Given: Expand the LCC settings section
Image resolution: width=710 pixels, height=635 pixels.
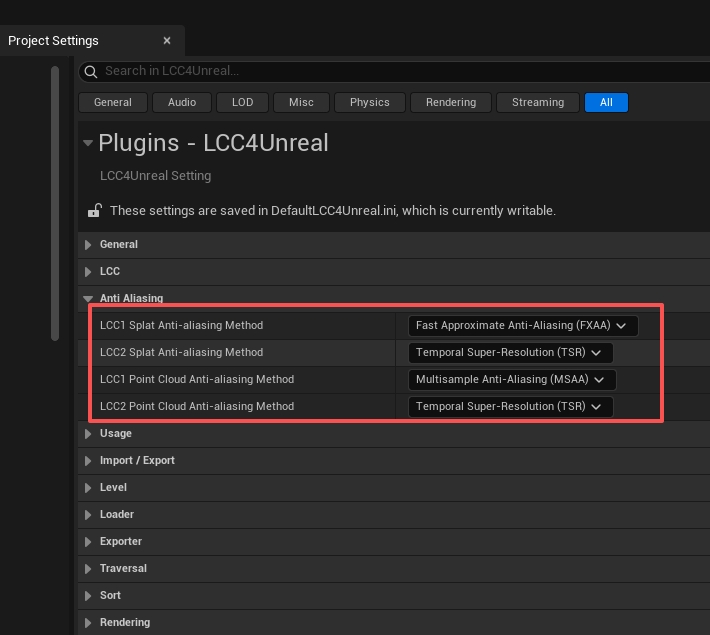Looking at the screenshot, I should coord(88,272).
